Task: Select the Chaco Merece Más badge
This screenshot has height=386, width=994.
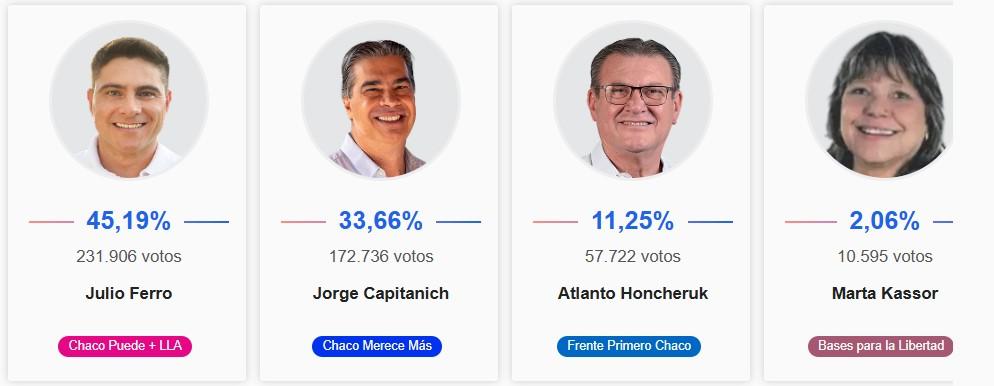Action: coord(377,346)
